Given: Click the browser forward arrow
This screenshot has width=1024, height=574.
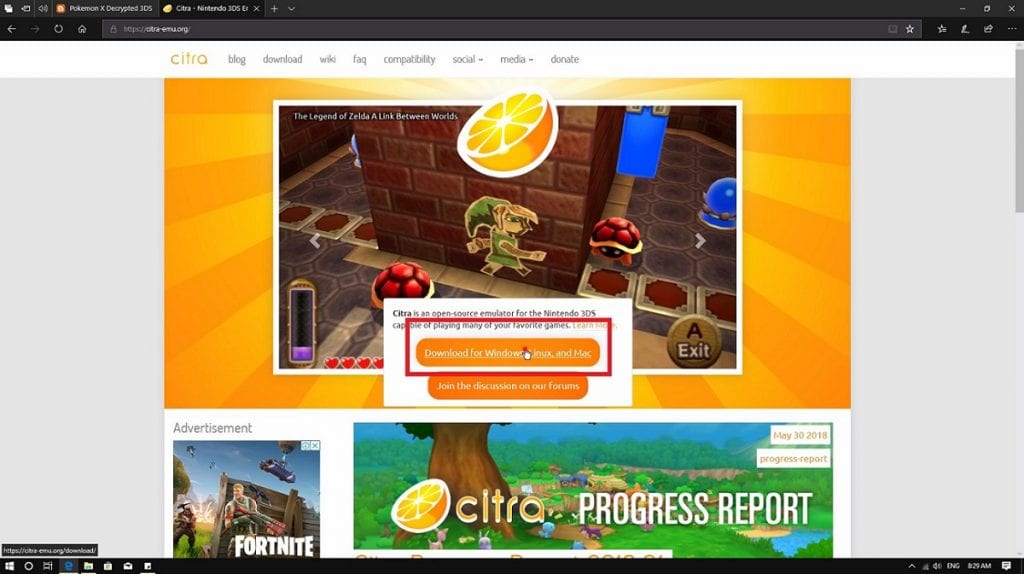Looking at the screenshot, I should [35, 29].
